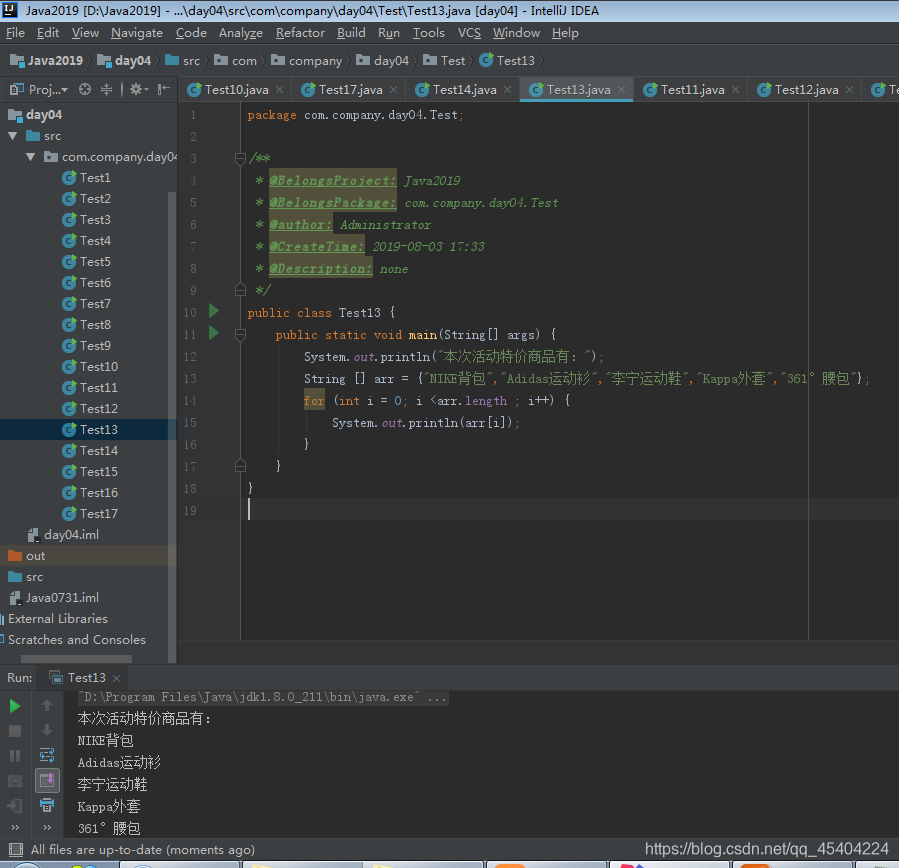Switch to Test17.java editor tab
This screenshot has height=868, width=899.
[x=350, y=89]
